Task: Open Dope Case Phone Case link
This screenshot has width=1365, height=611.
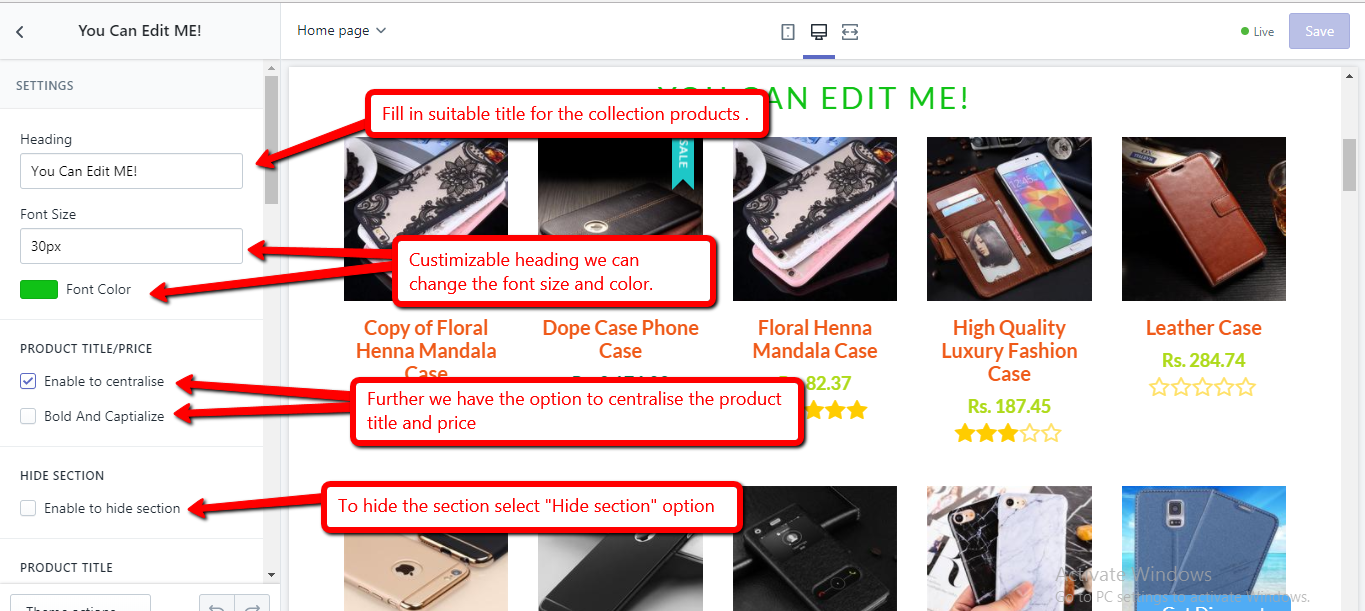Action: [x=620, y=339]
